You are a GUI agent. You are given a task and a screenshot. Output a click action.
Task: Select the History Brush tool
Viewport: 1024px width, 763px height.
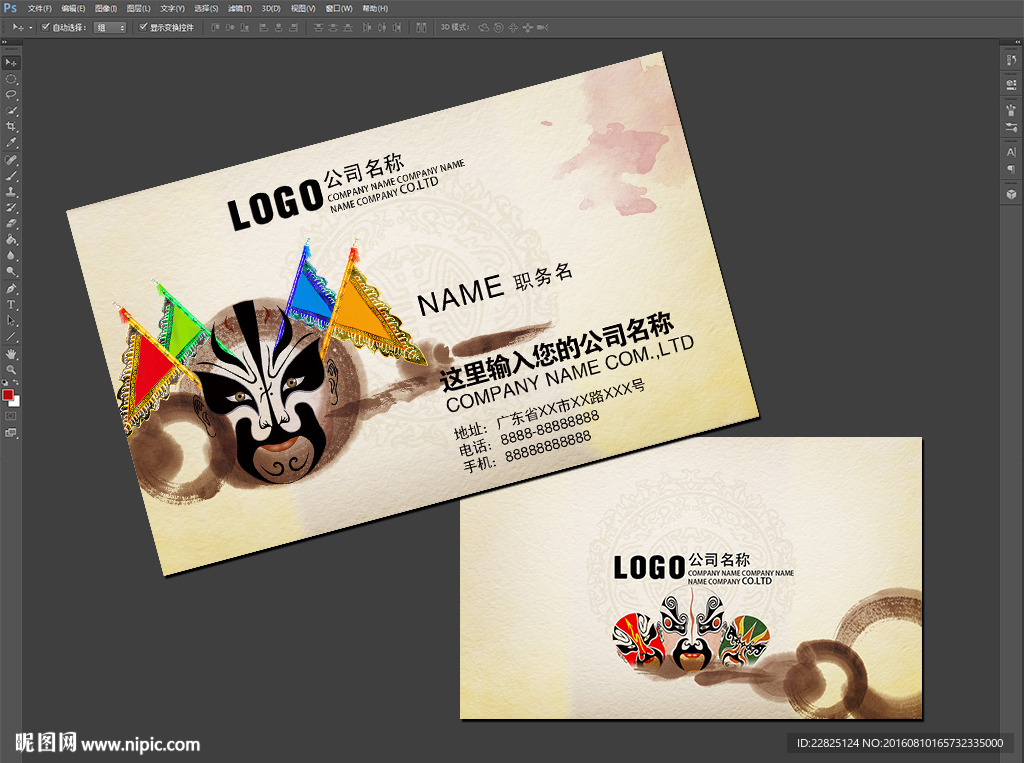(x=11, y=208)
